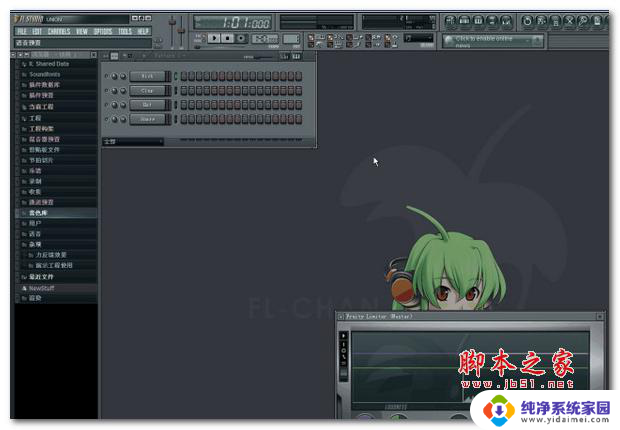Expand the Shared Data browser folder
This screenshot has width=620, height=430.
pyautogui.click(x=49, y=64)
